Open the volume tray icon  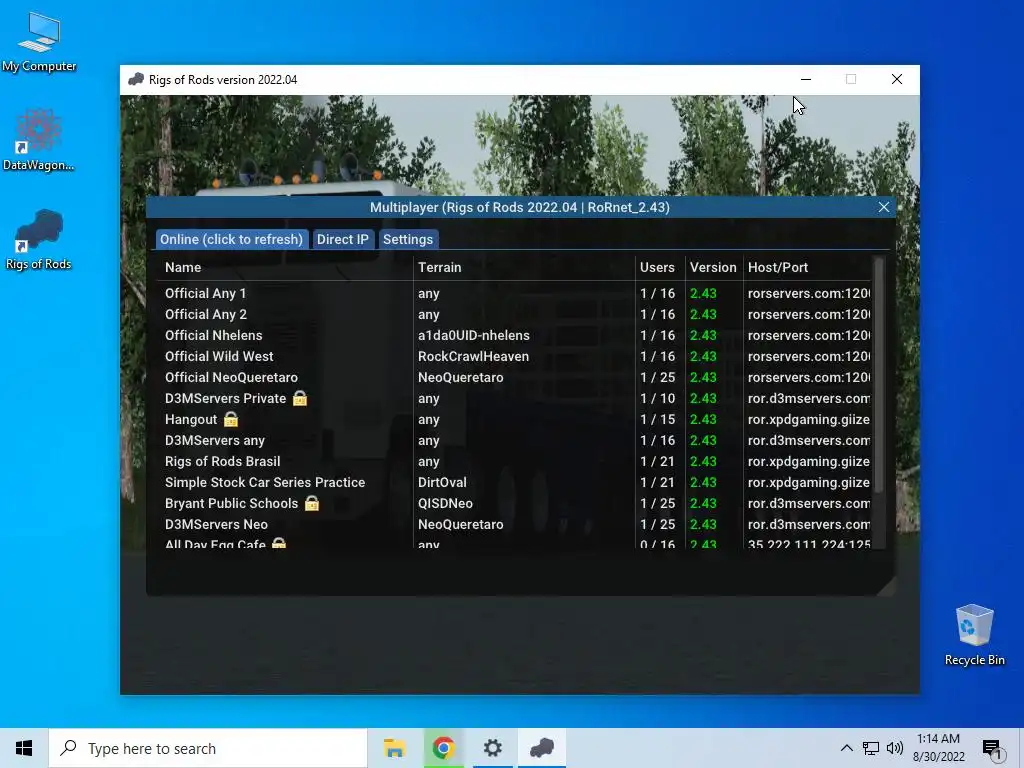tap(895, 748)
